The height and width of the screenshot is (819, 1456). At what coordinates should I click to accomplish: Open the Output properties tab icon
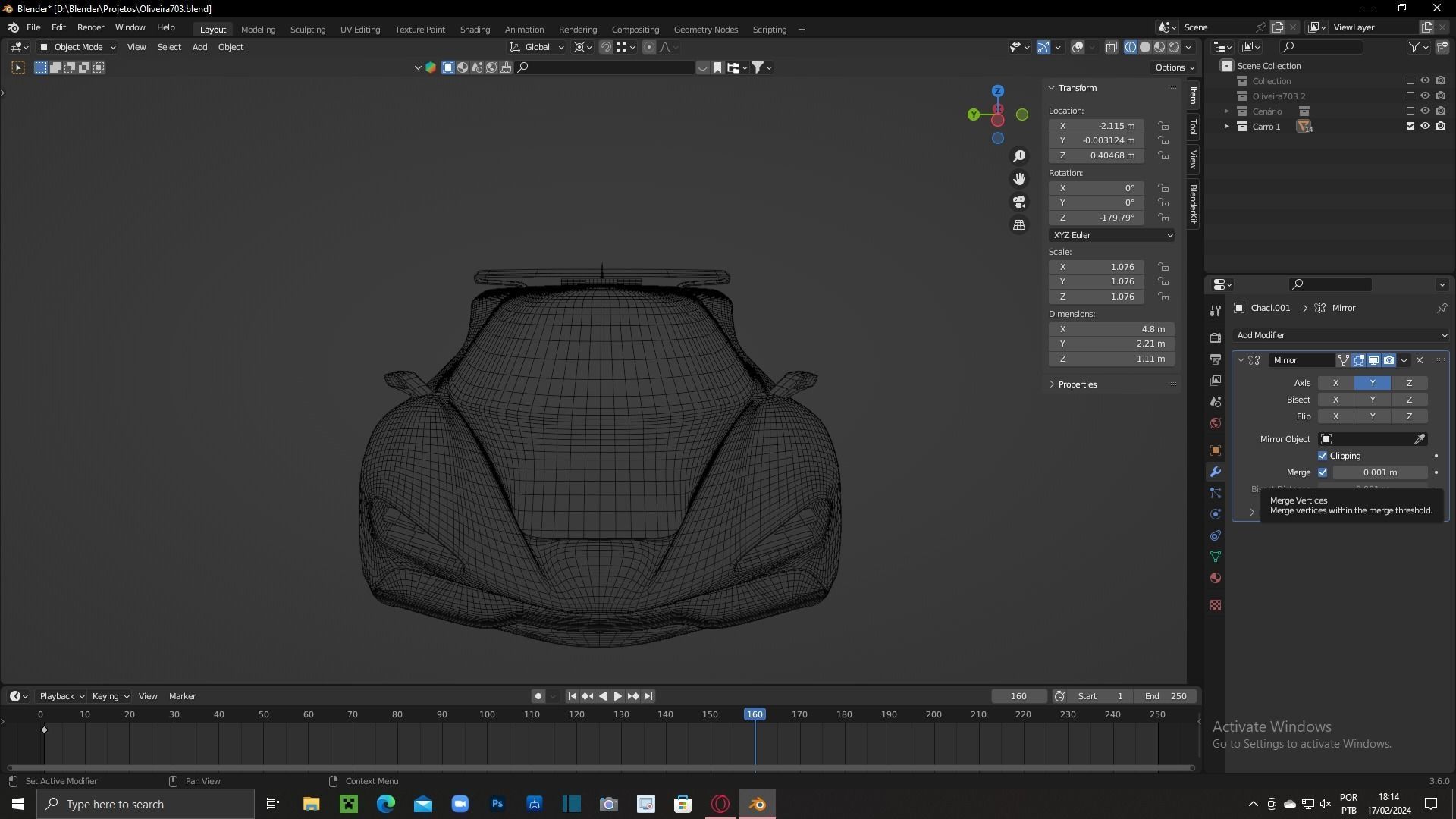pyautogui.click(x=1216, y=359)
